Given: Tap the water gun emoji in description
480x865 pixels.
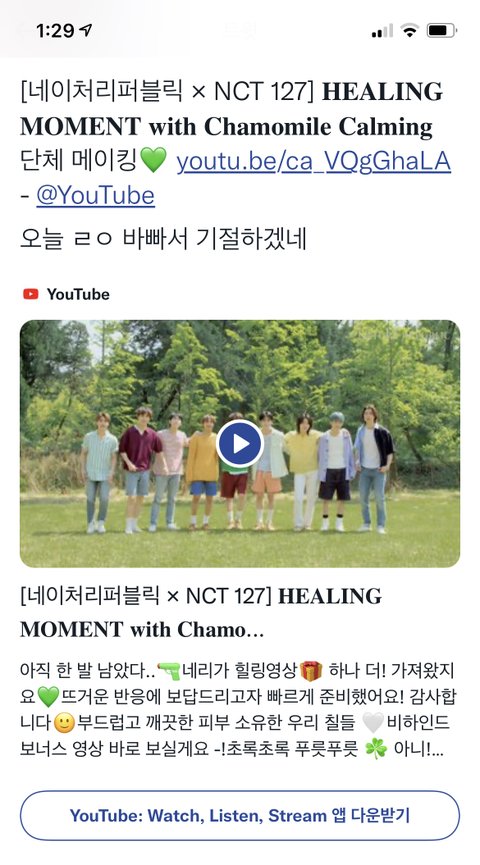Looking at the screenshot, I should pos(169,671).
